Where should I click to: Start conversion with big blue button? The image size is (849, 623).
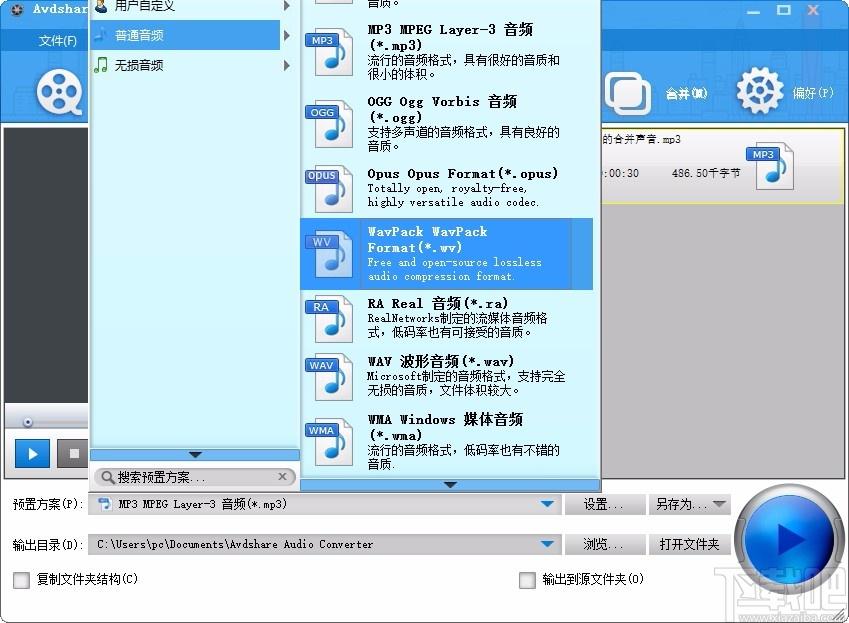(788, 540)
